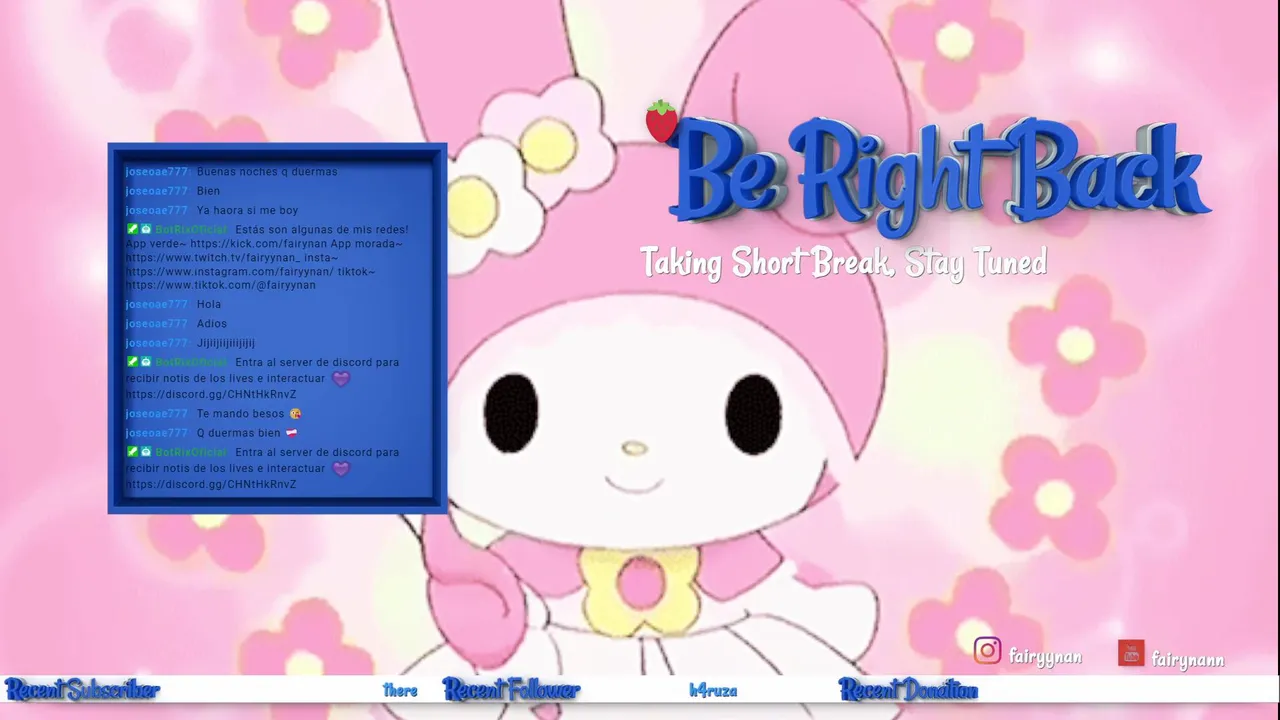Click username joseoae777 beside the Bien message
This screenshot has height=720, width=1280.
pos(156,191)
